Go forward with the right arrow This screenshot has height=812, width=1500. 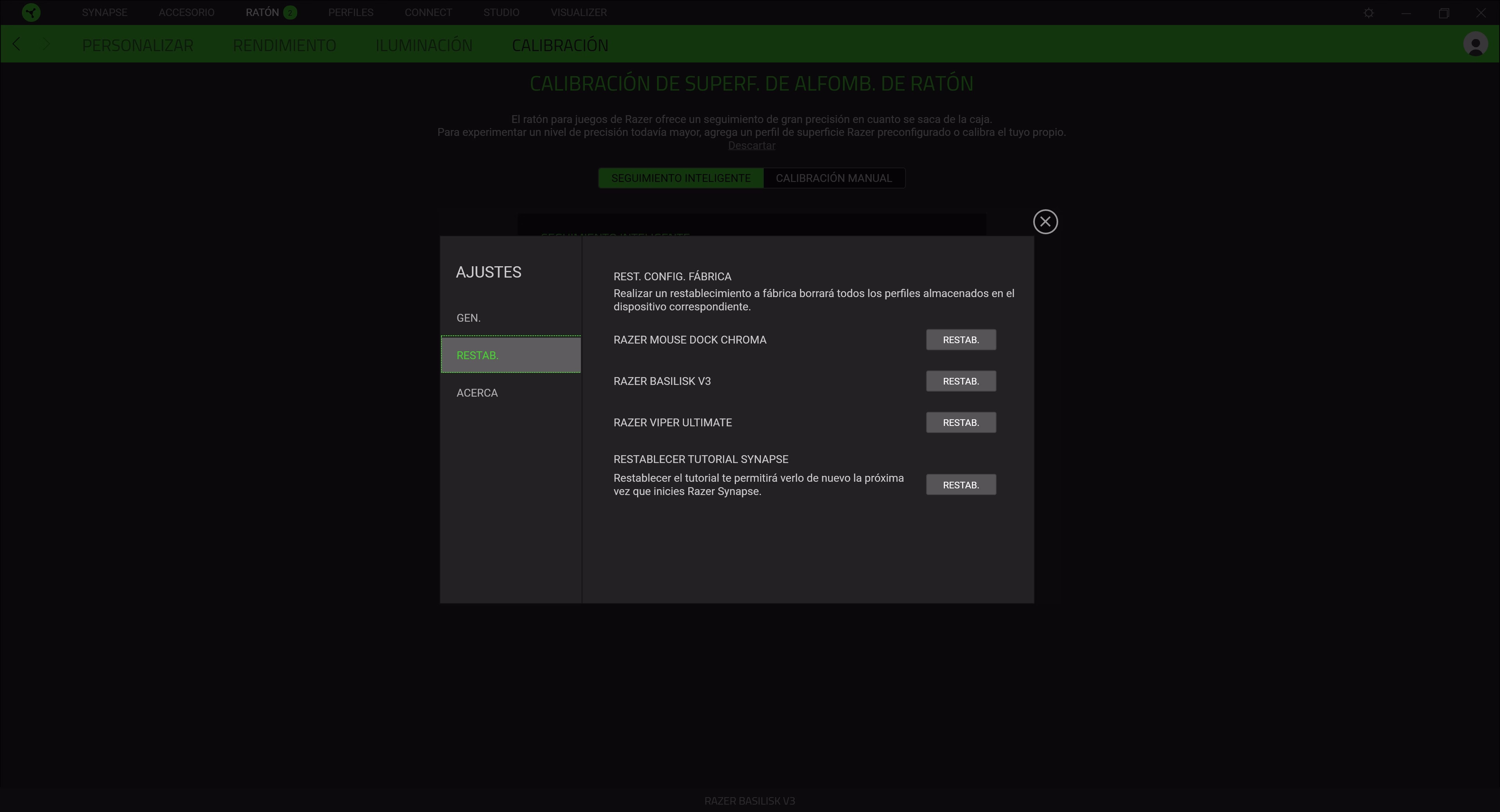(x=46, y=44)
